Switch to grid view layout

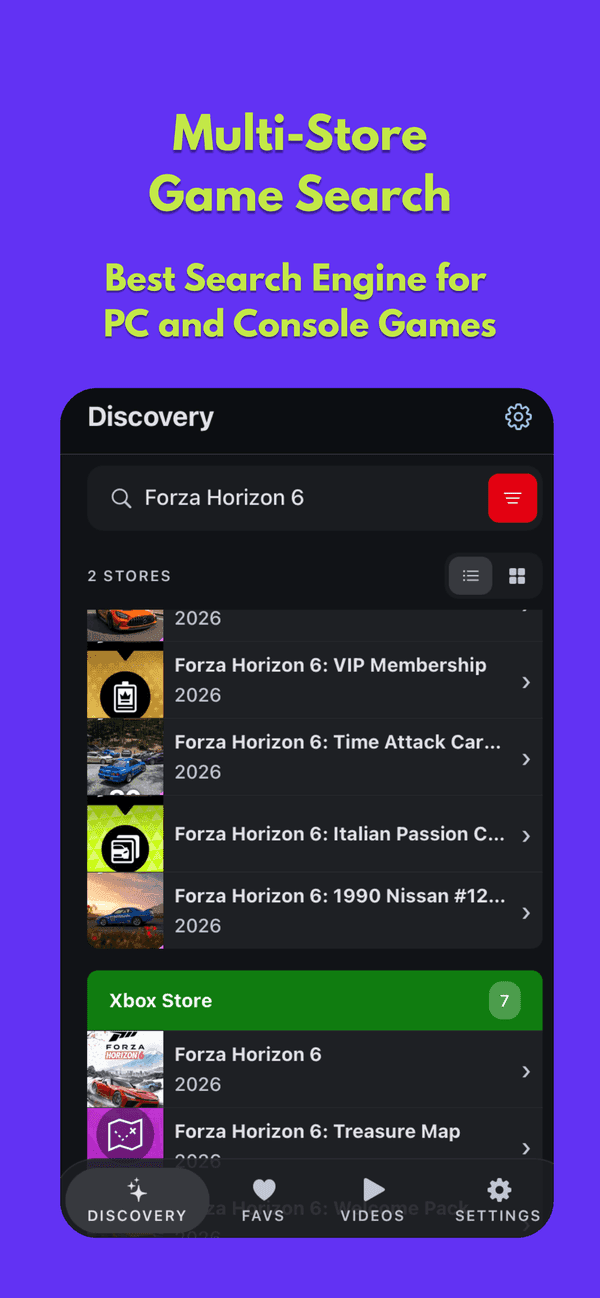pyautogui.click(x=517, y=576)
